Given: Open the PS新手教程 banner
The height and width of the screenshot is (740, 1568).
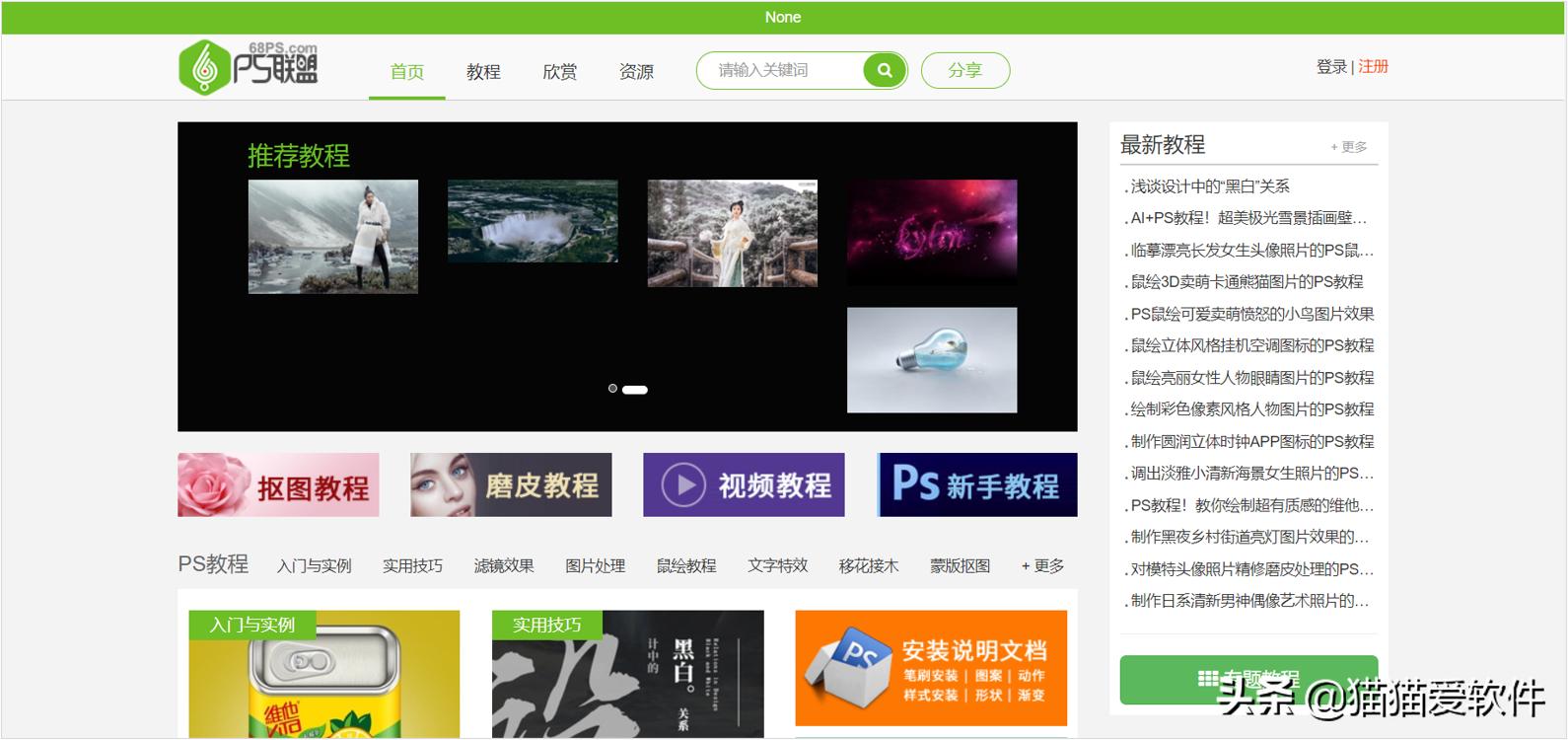Looking at the screenshot, I should coord(977,484).
